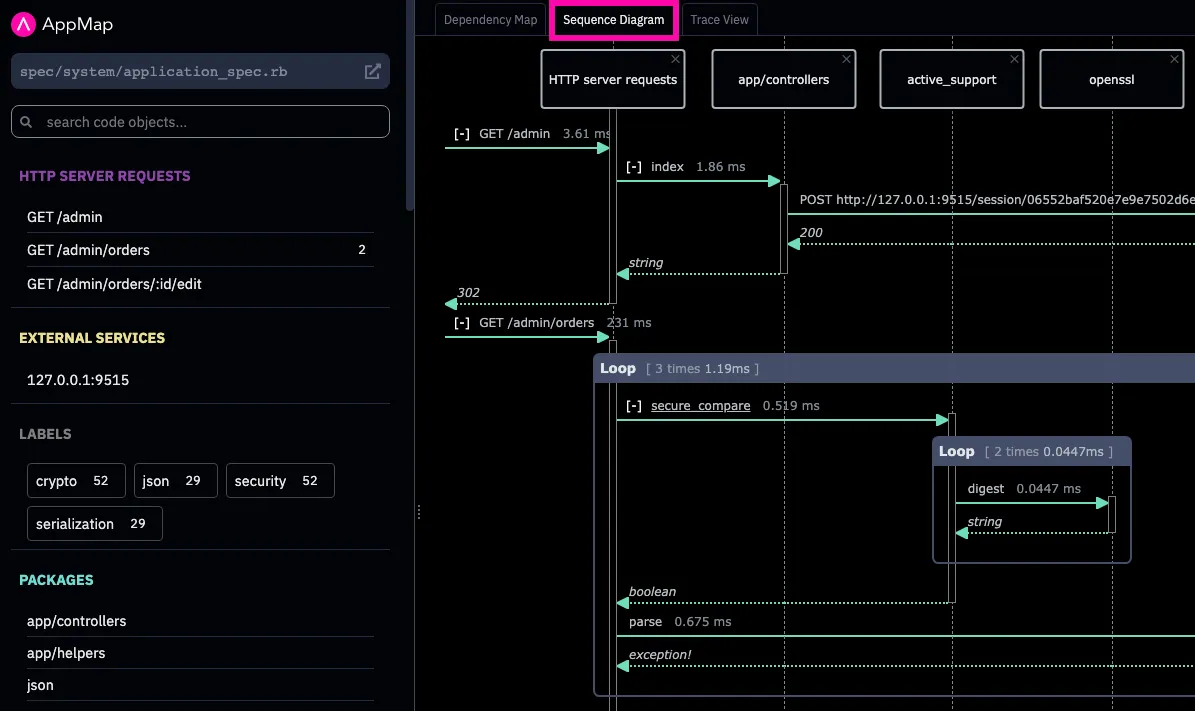Click the search magnifier icon
1195x711 pixels.
(x=26, y=122)
